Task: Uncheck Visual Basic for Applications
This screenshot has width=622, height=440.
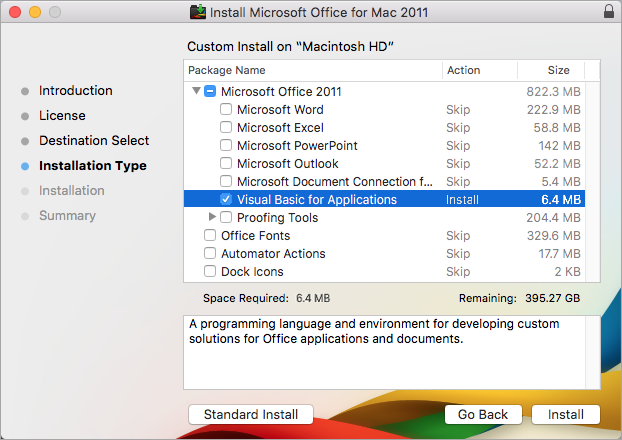Action: coord(226,200)
